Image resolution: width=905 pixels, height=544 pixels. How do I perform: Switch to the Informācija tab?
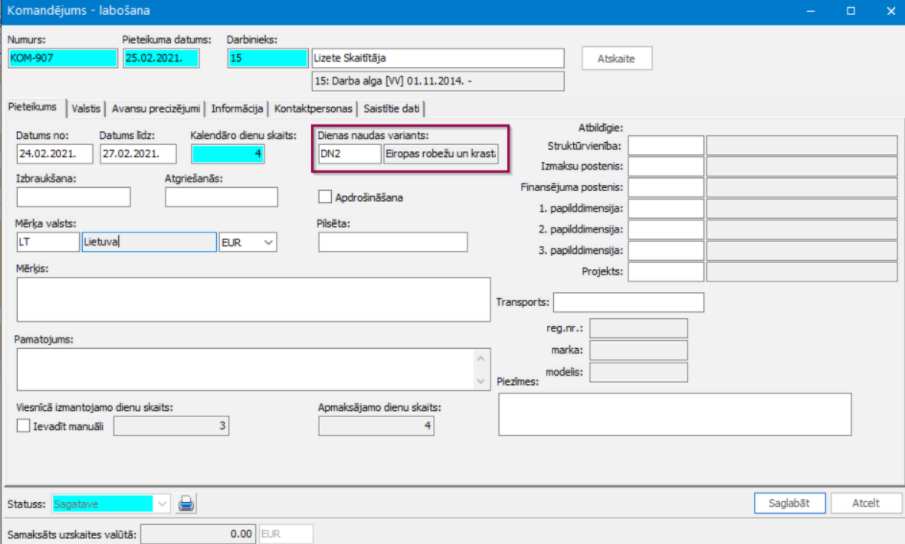point(237,108)
